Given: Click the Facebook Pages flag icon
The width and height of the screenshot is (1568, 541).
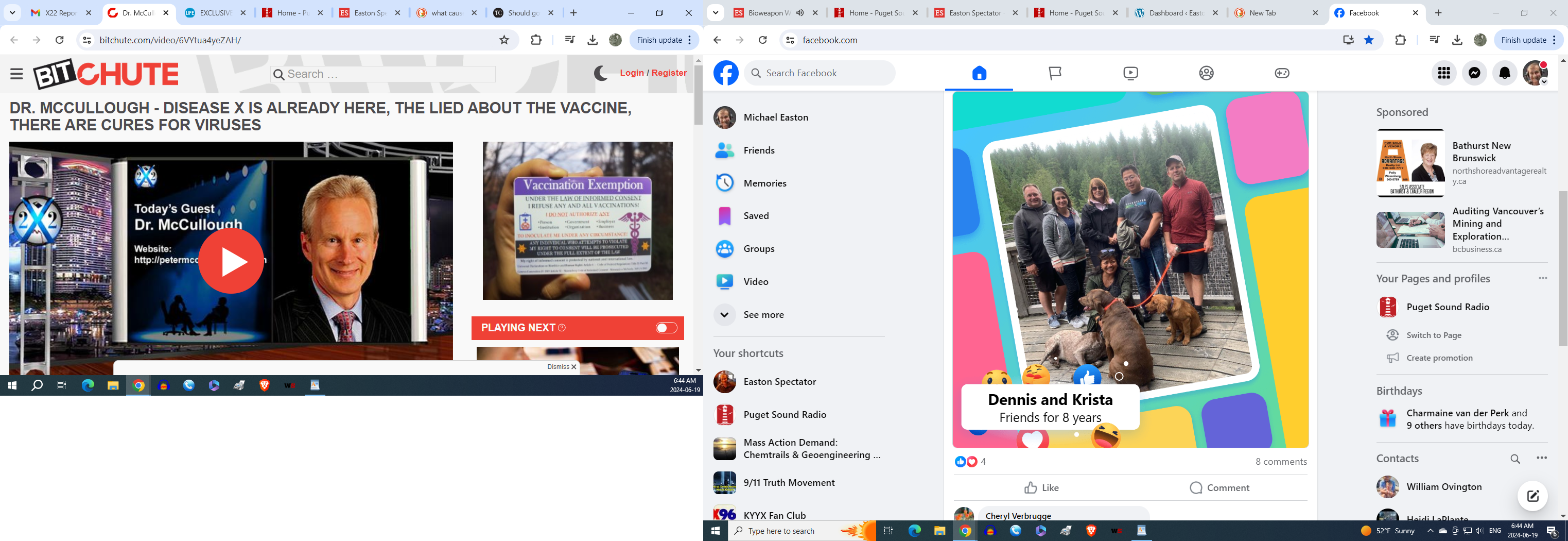Looking at the screenshot, I should click(x=1055, y=73).
